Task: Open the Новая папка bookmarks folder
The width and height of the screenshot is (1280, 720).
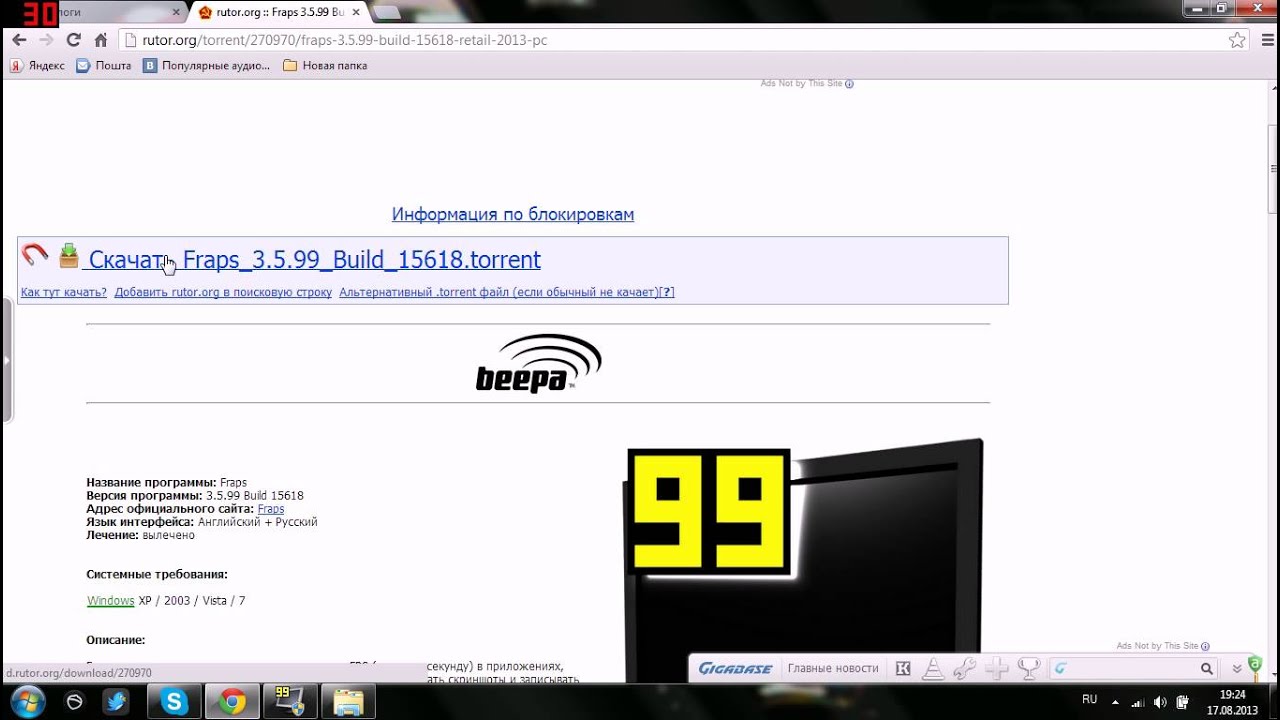Action: click(325, 65)
